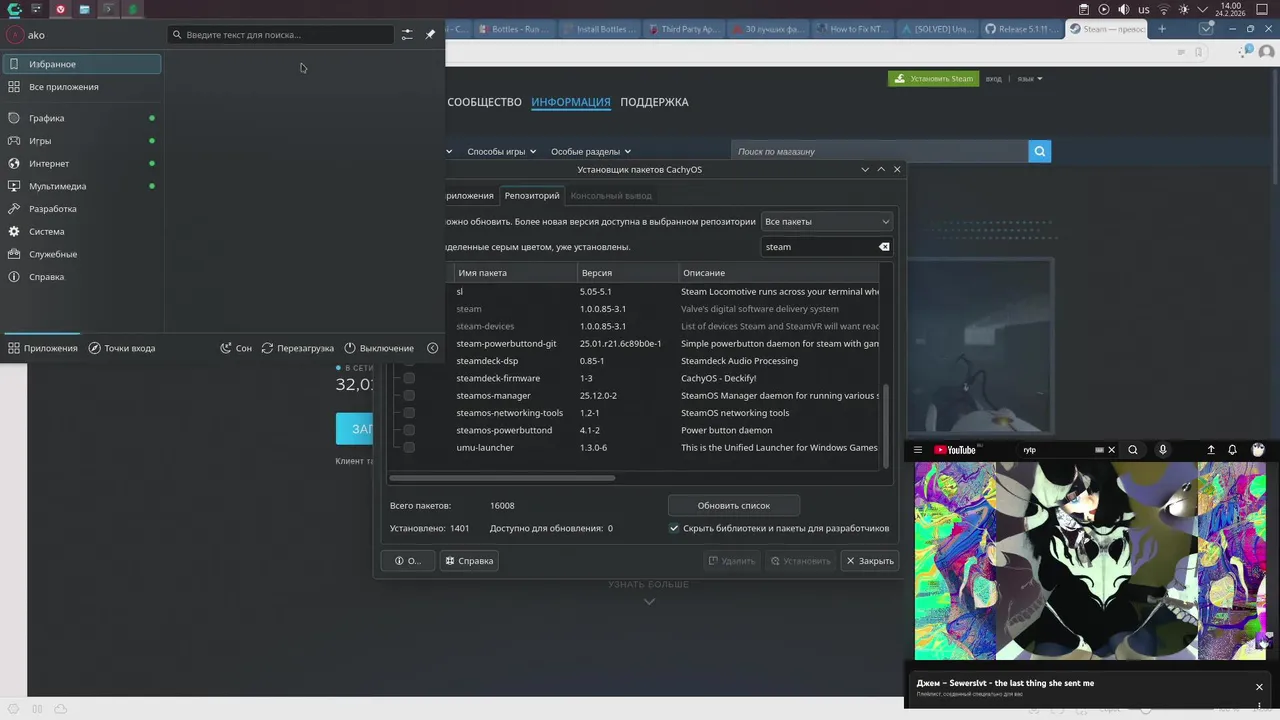Sort by Имя пакета column header
Screen dimensions: 1280x720
(515, 272)
